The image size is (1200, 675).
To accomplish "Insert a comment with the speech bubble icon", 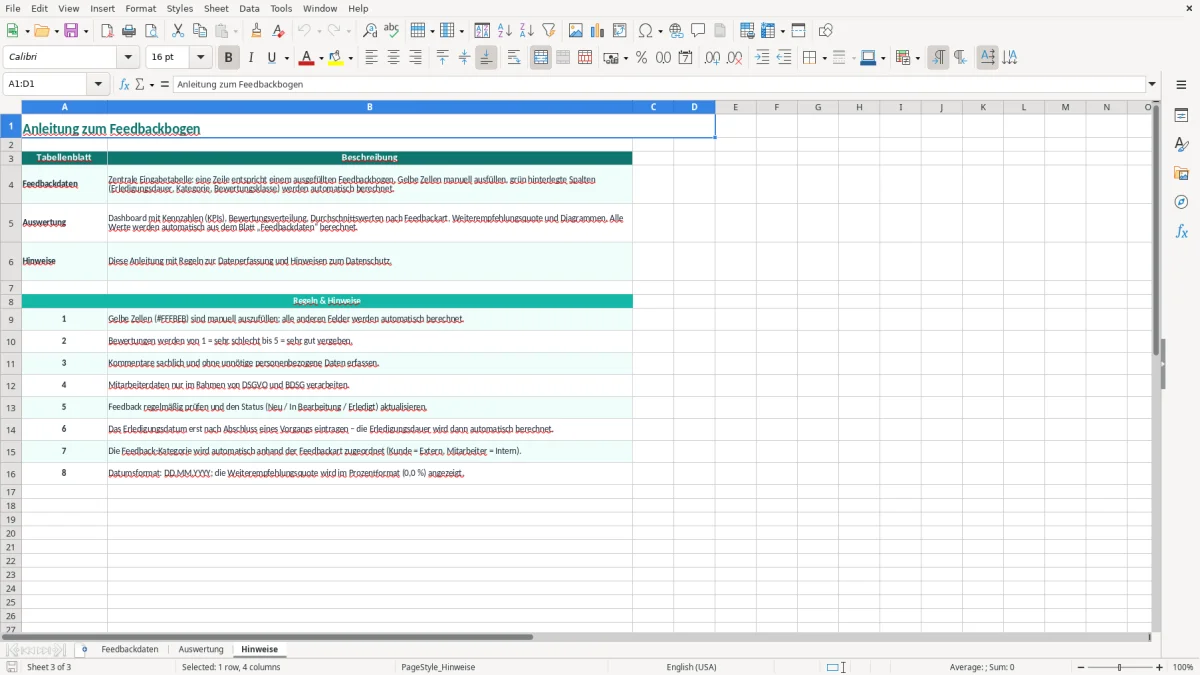I will (x=698, y=31).
